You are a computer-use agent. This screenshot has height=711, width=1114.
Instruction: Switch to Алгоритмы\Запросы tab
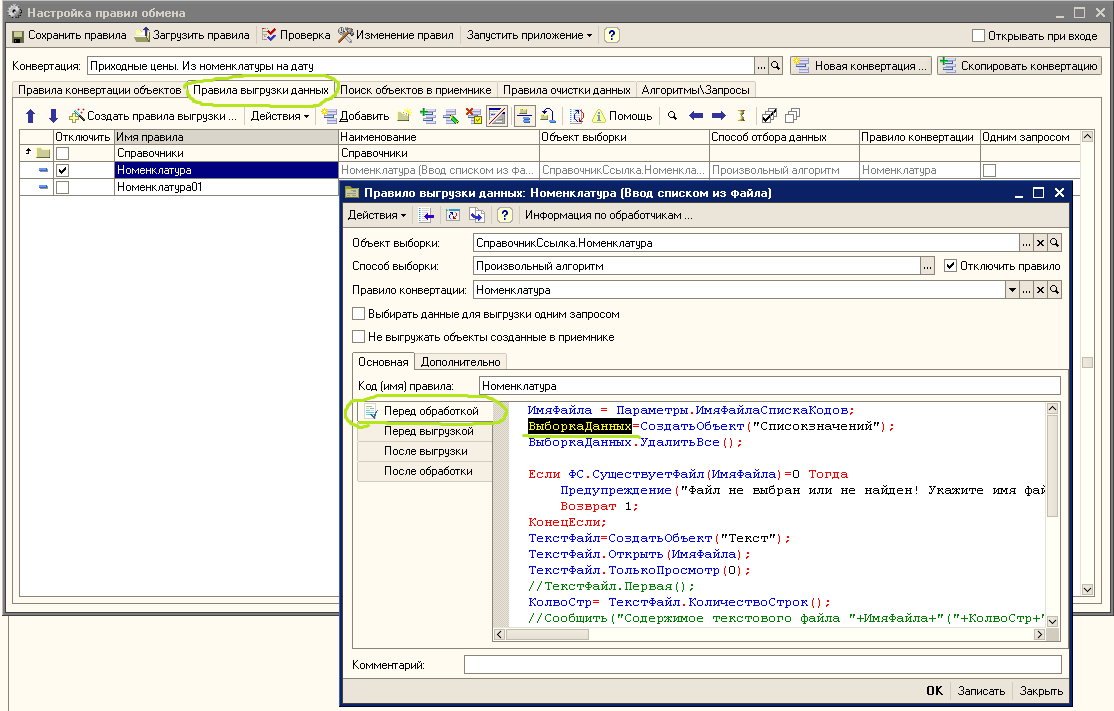pos(696,90)
